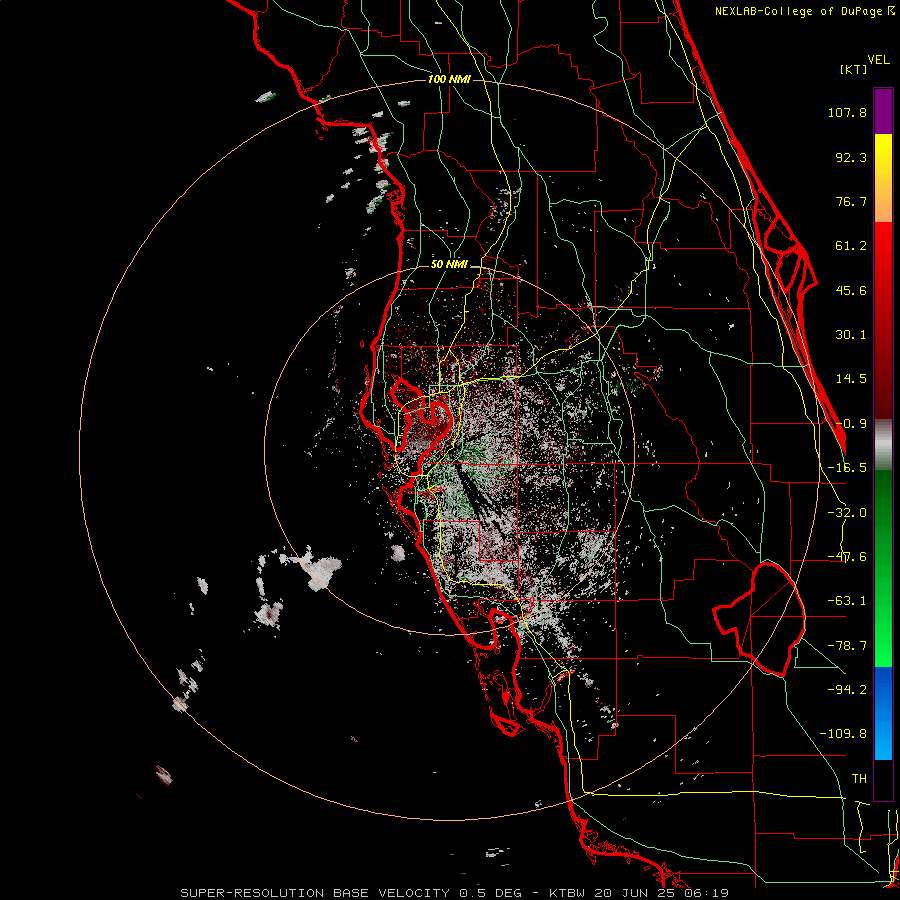
Task: Click the 76.7 velocity scale value
Action: point(851,201)
